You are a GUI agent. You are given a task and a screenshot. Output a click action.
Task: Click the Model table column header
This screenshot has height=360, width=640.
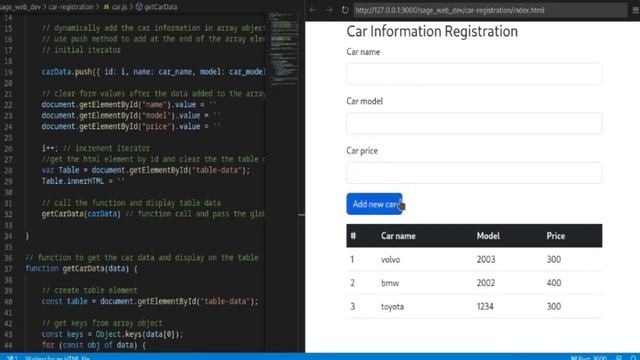488,236
